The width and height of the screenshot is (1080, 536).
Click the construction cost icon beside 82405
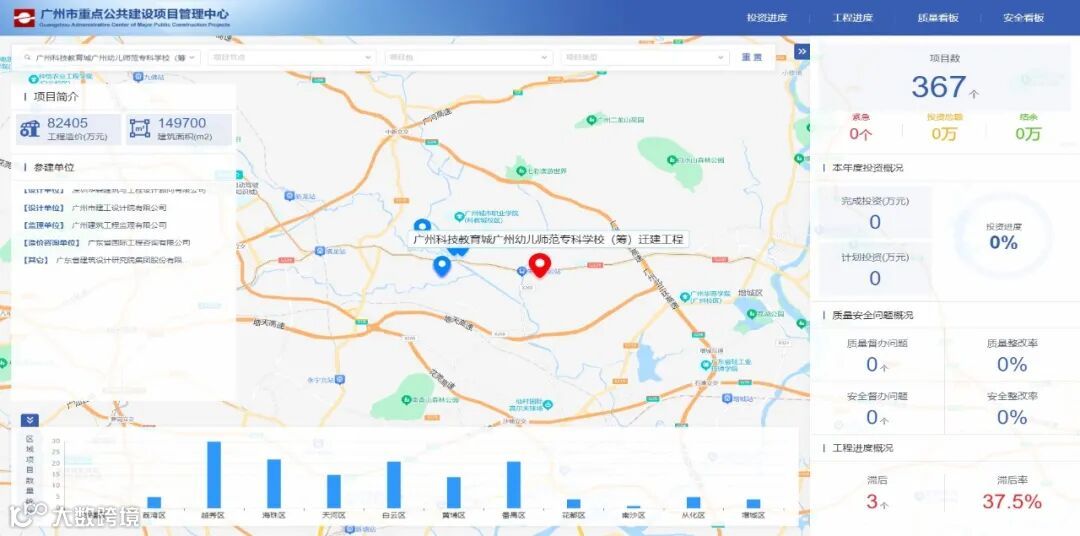[30, 129]
